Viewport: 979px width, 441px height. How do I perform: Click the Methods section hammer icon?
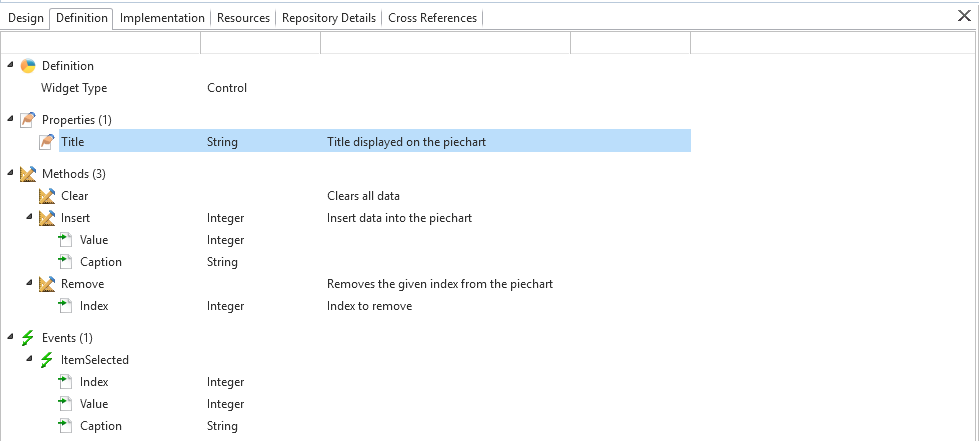pos(28,174)
